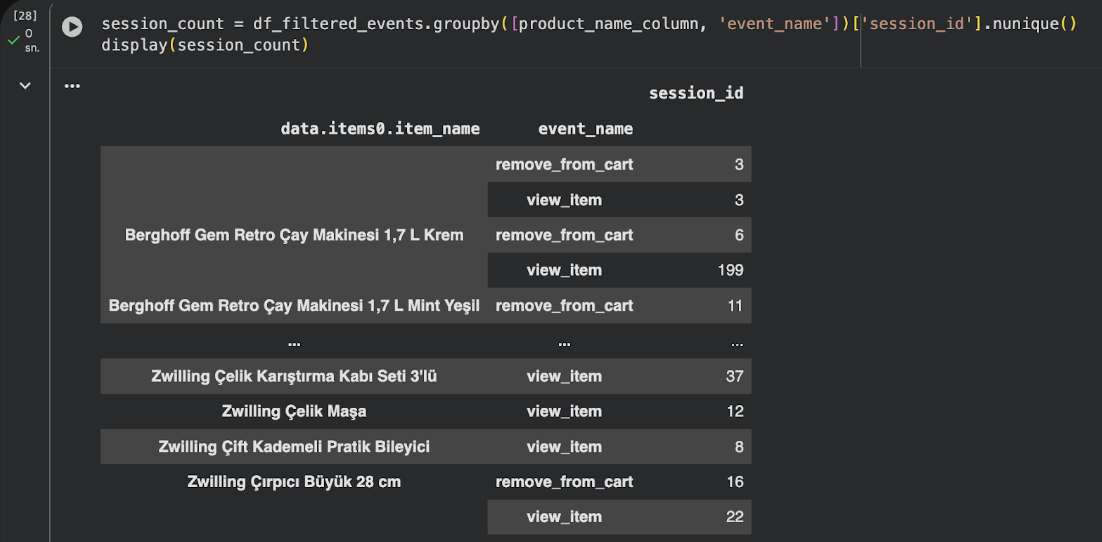Image resolution: width=1102 pixels, height=542 pixels.
Task: Select the Berghoff Mint Yeşil product row
Action: coord(294,305)
